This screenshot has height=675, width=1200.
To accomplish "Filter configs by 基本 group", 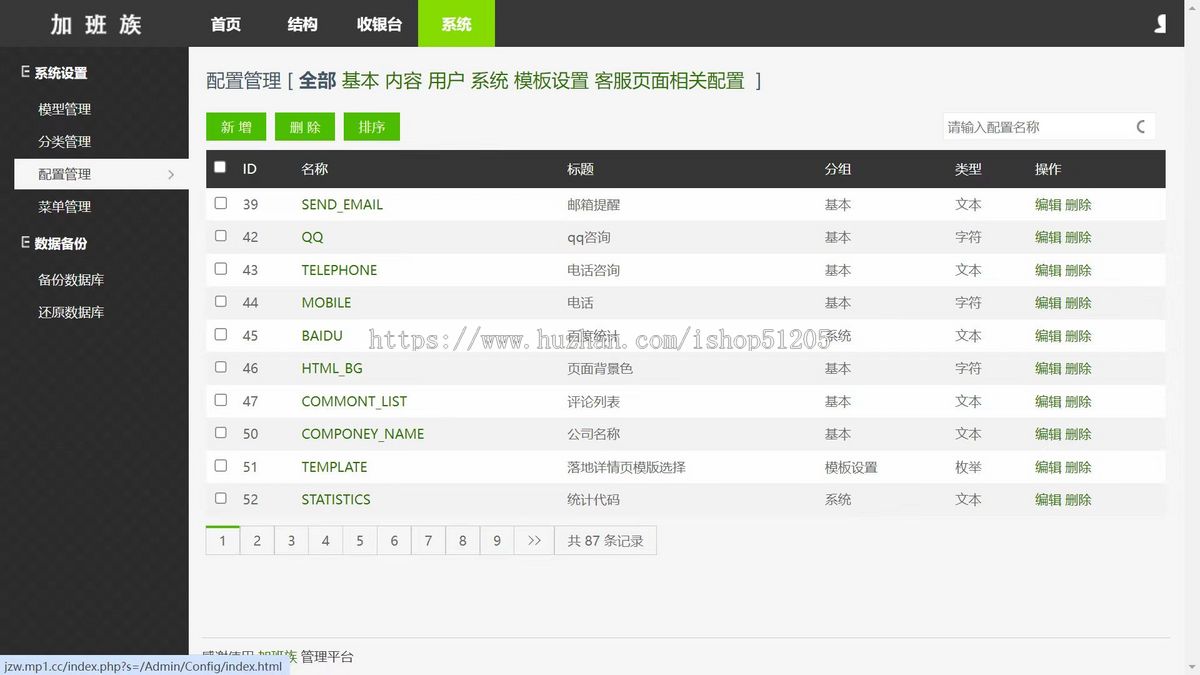I will pos(360,81).
